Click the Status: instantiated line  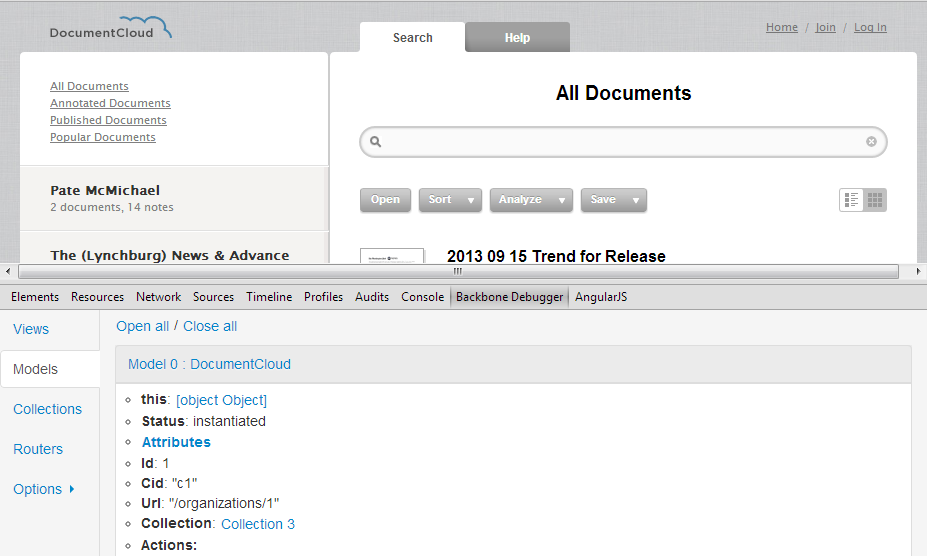[x=203, y=421]
